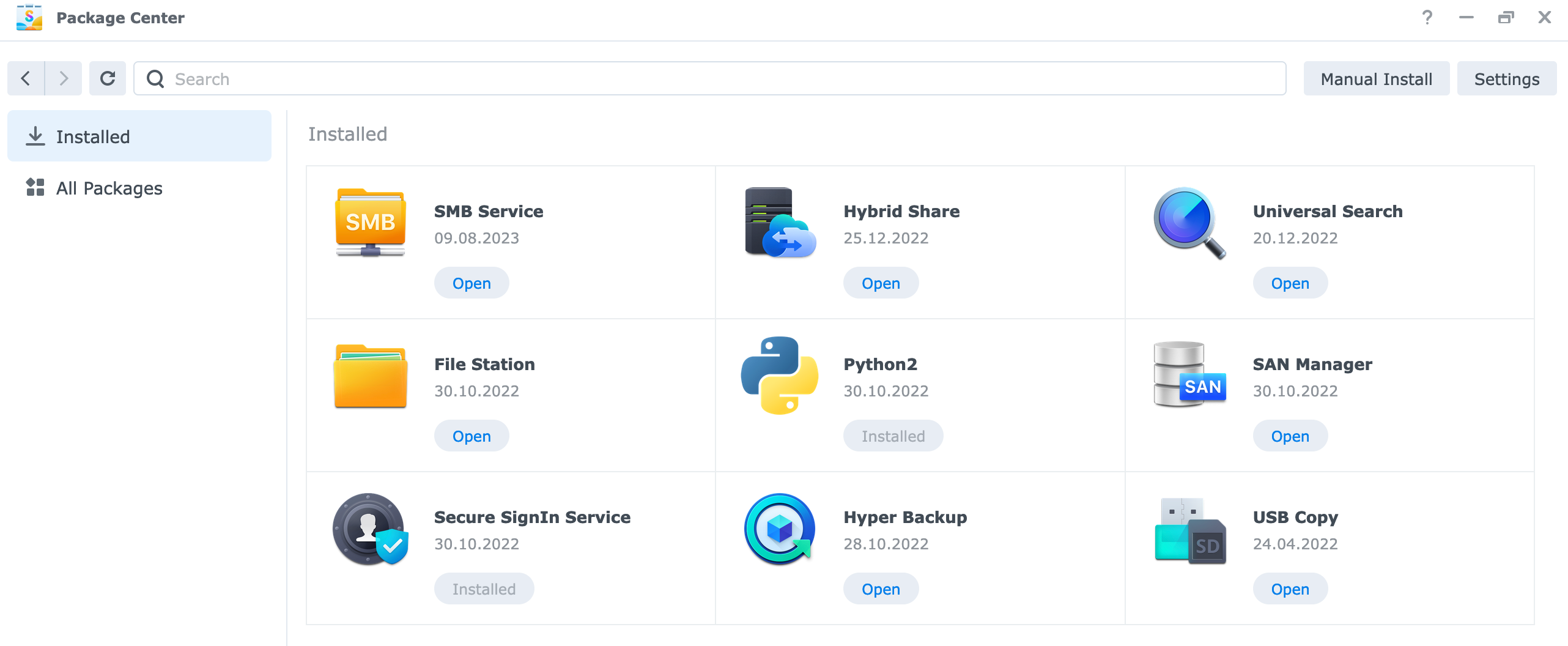Screen dimensions: 1568x646
Task: Click the Hybrid Share date 25.12.2022
Action: tap(886, 238)
